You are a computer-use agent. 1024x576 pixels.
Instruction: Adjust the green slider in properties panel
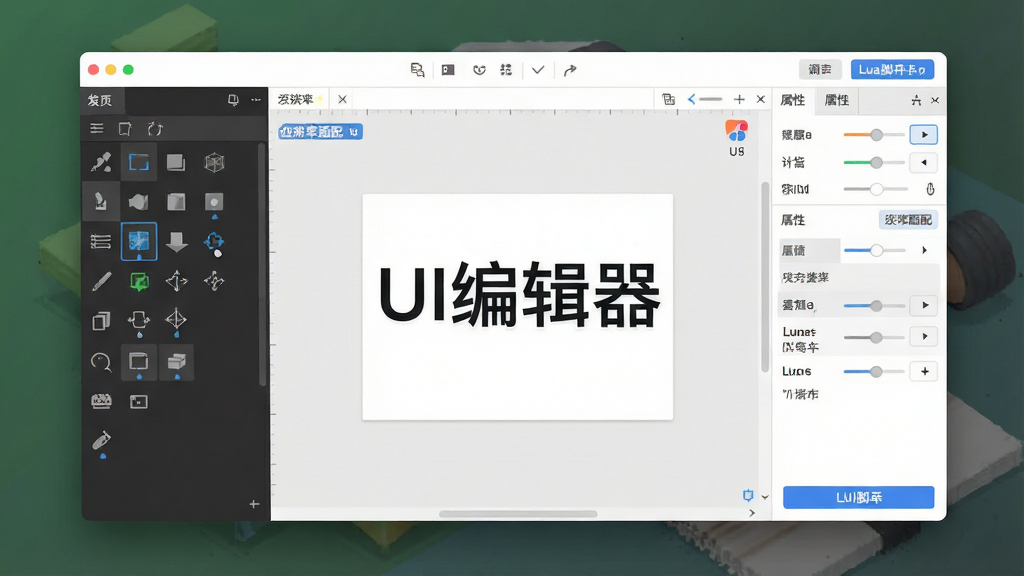coord(874,163)
